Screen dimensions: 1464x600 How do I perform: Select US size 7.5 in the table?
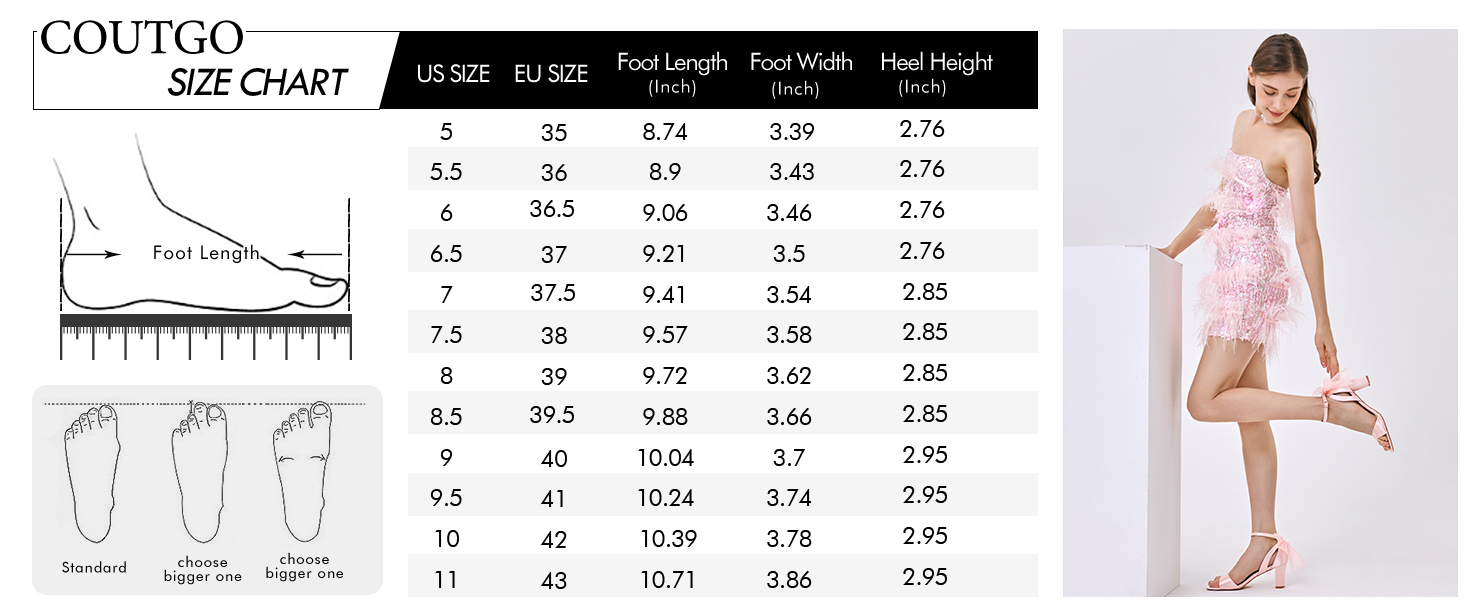tap(446, 335)
